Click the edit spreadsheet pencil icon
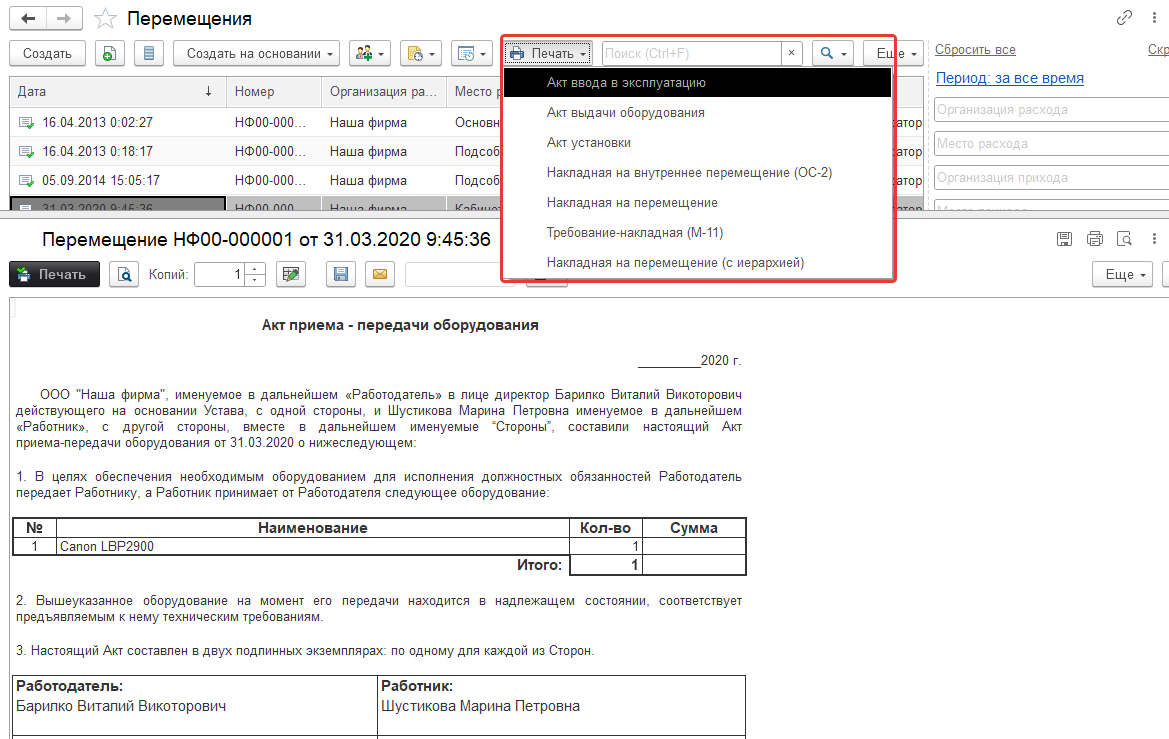This screenshot has height=739, width=1169. click(x=291, y=274)
